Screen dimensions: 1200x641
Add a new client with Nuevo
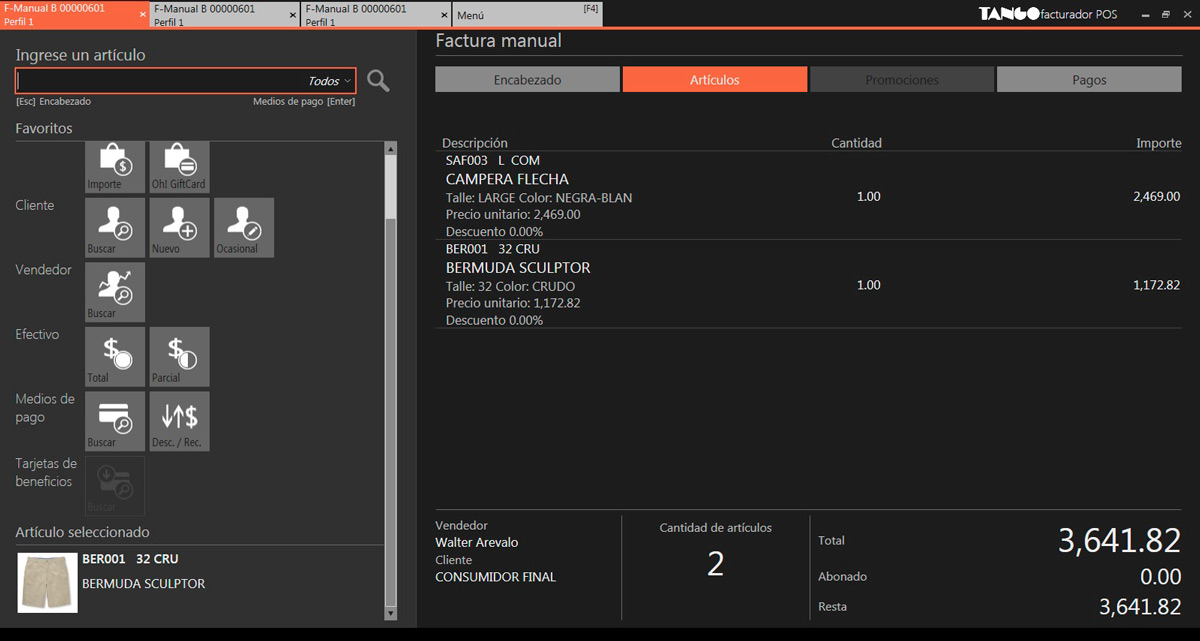click(179, 227)
